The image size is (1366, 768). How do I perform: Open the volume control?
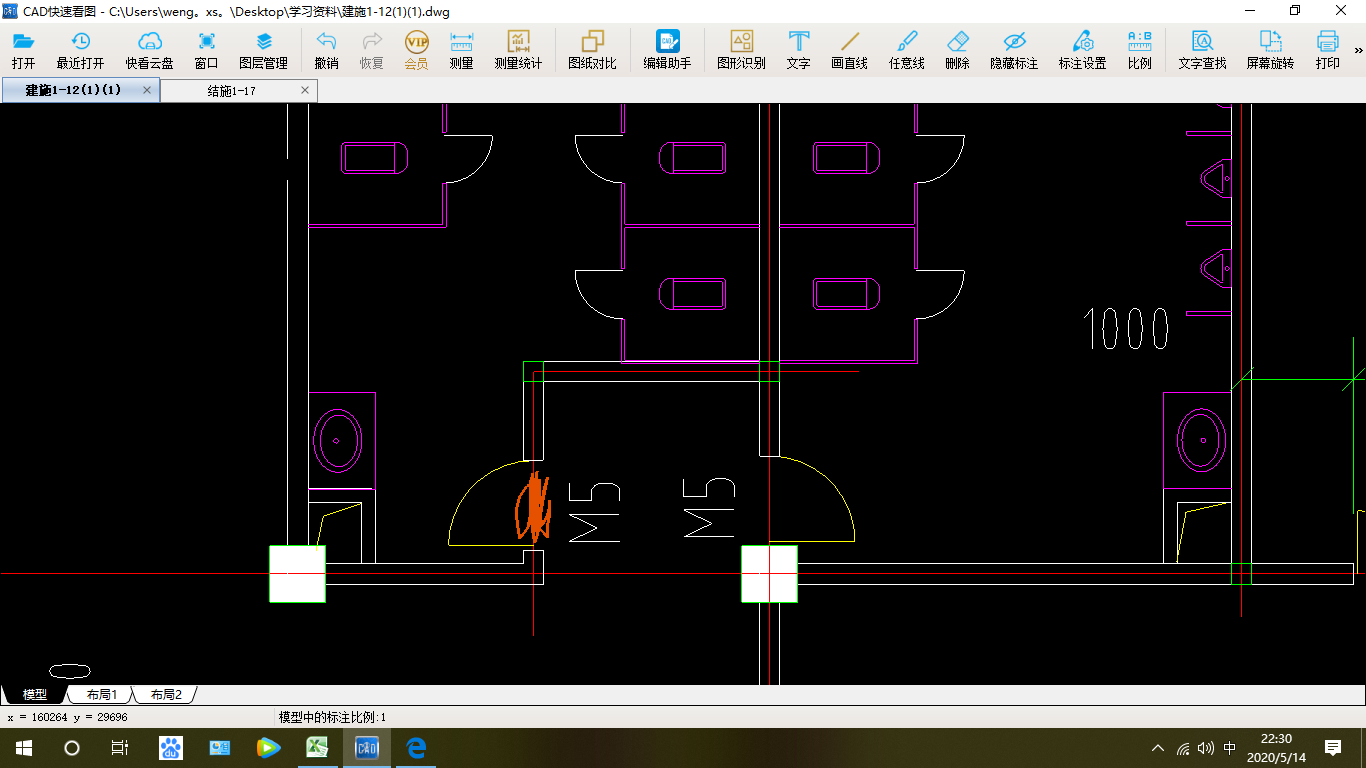1205,747
